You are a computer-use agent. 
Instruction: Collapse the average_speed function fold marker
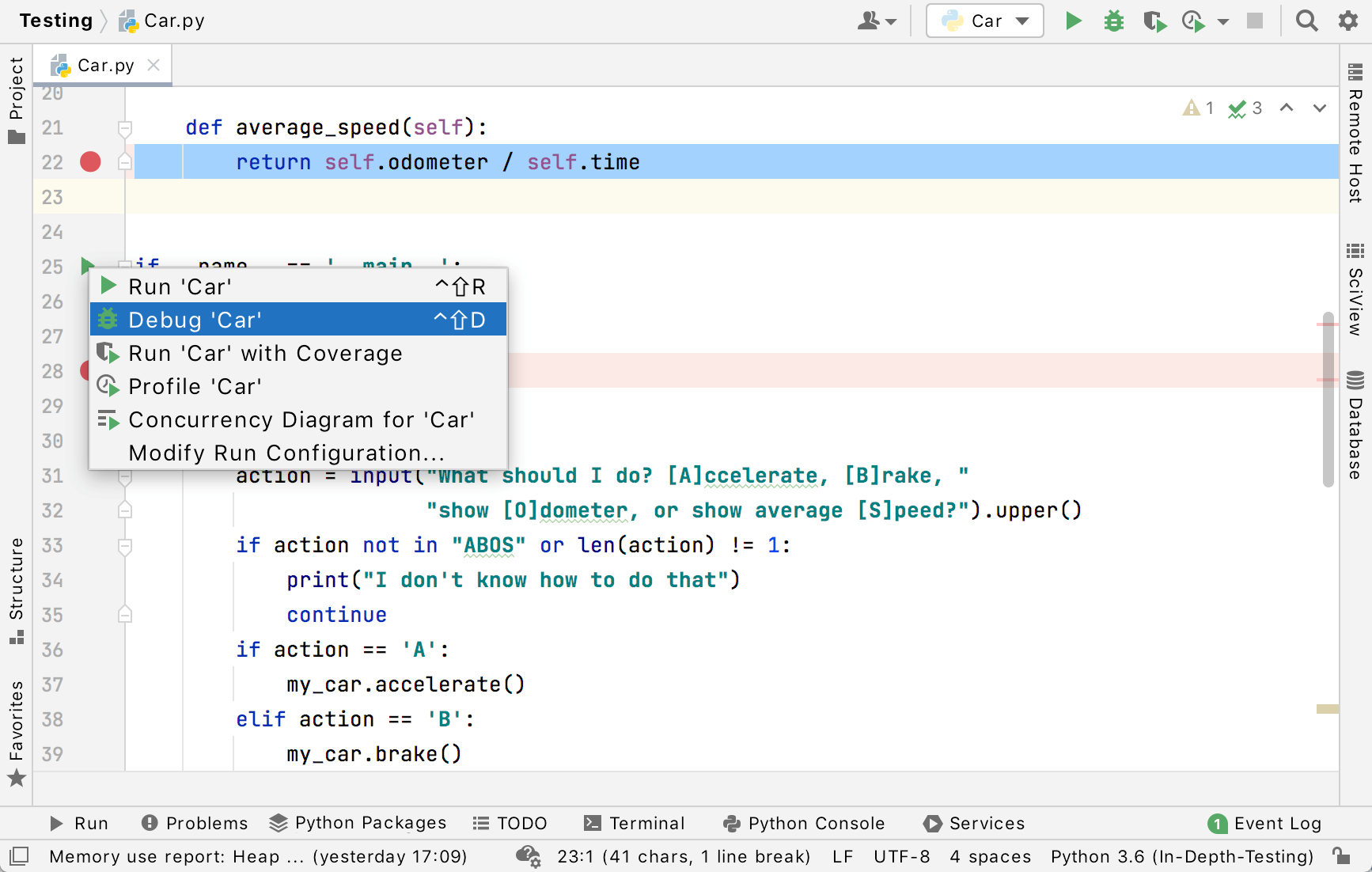point(125,127)
